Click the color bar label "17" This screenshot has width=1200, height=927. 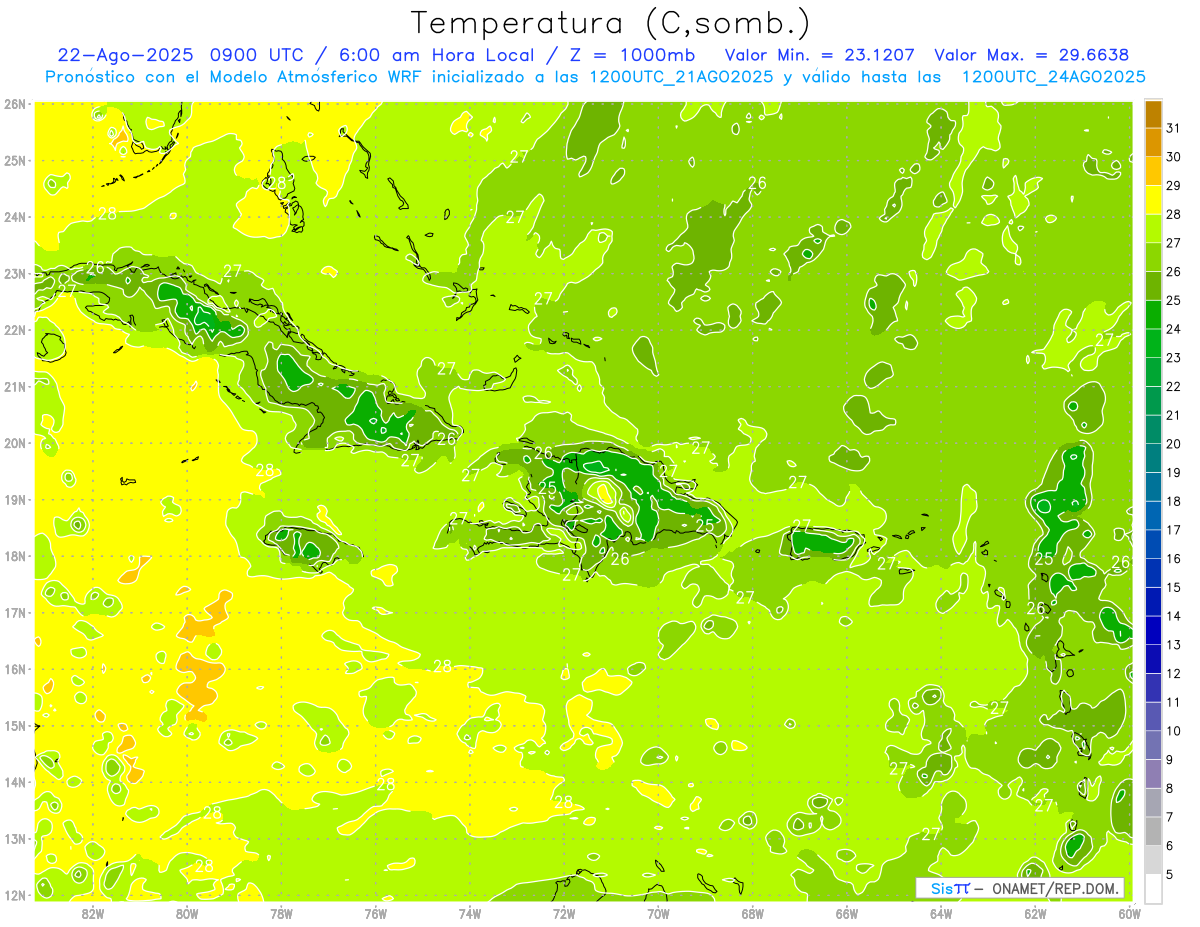(x=1173, y=530)
